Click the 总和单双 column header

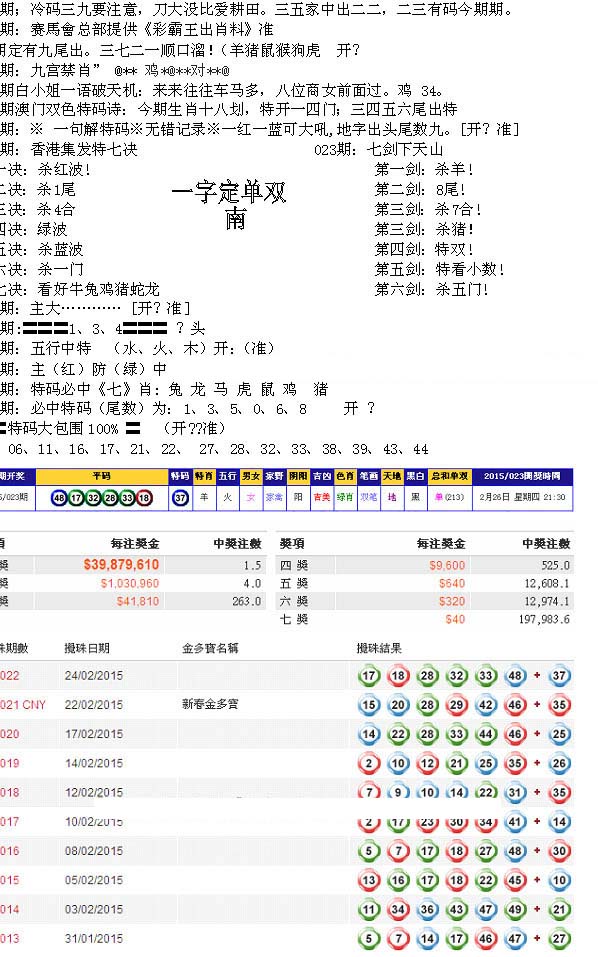click(449, 476)
